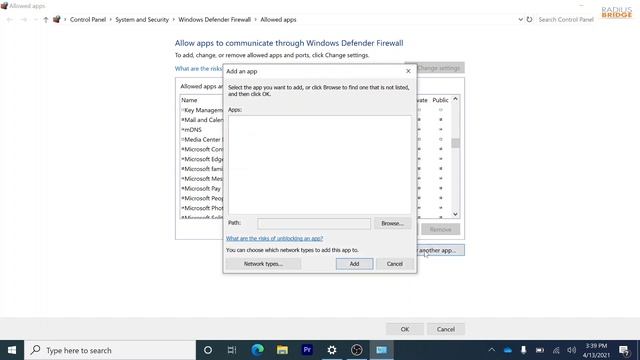Open File Explorer from taskbar
Viewport: 640px width, 360px height.
click(x=282, y=350)
